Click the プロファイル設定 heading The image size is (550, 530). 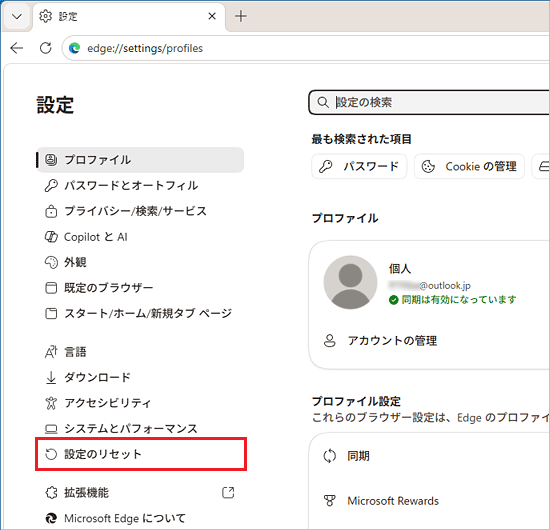coord(356,401)
